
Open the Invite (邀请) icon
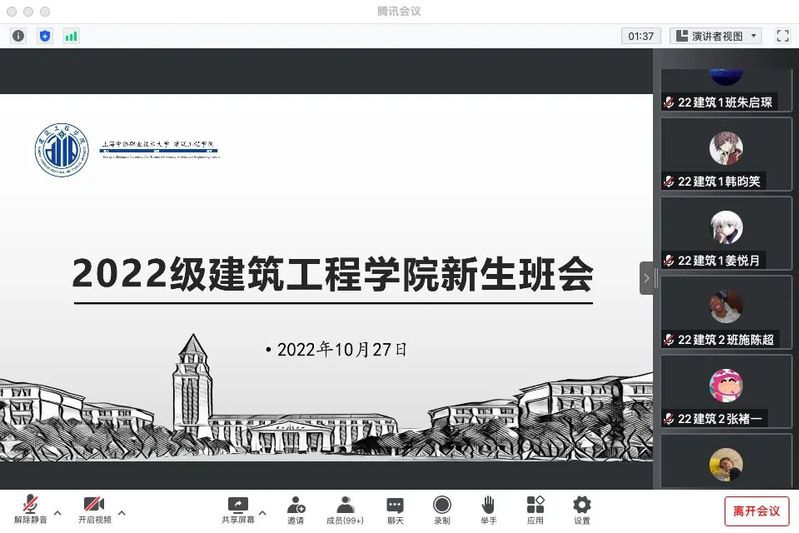pos(296,509)
